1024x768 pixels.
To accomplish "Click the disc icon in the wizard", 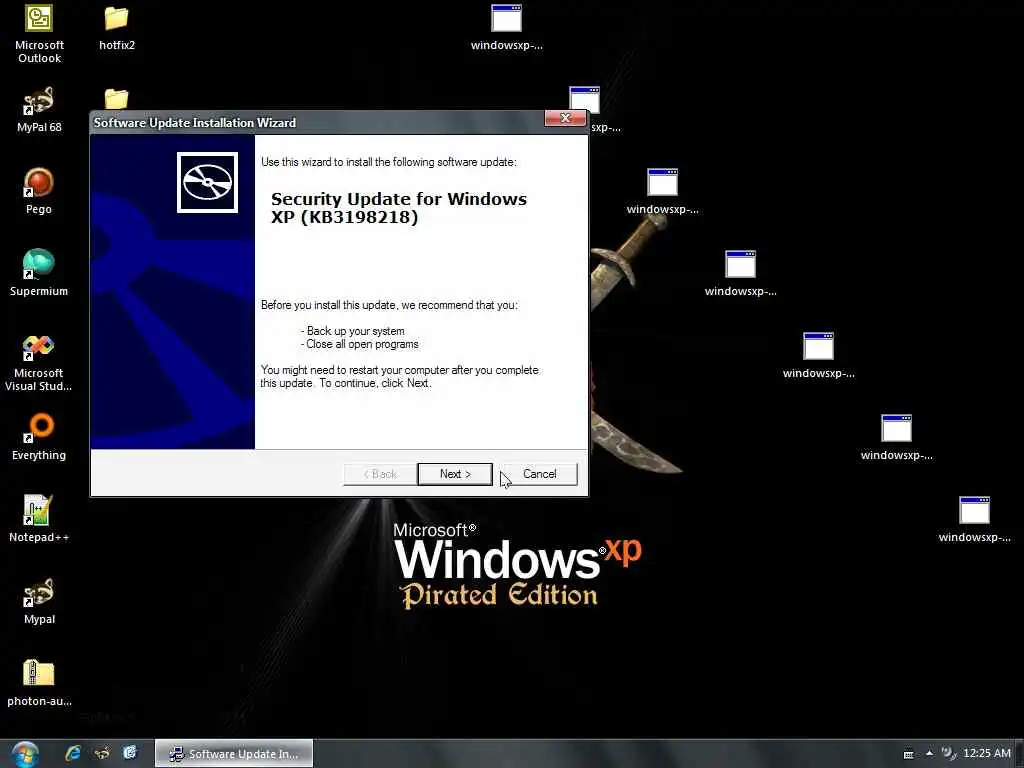I will point(208,182).
